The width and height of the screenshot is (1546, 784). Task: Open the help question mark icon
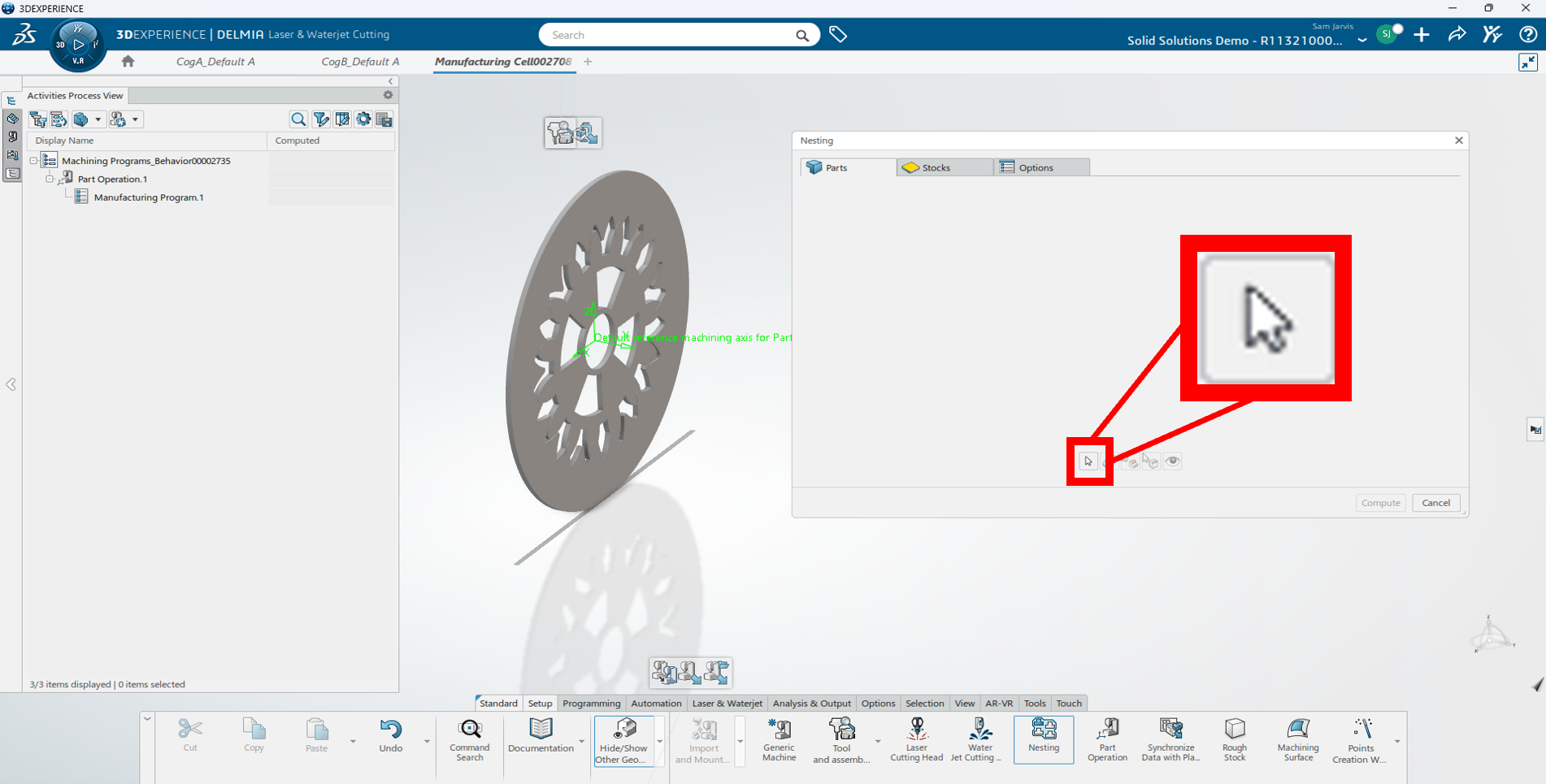(x=1528, y=34)
